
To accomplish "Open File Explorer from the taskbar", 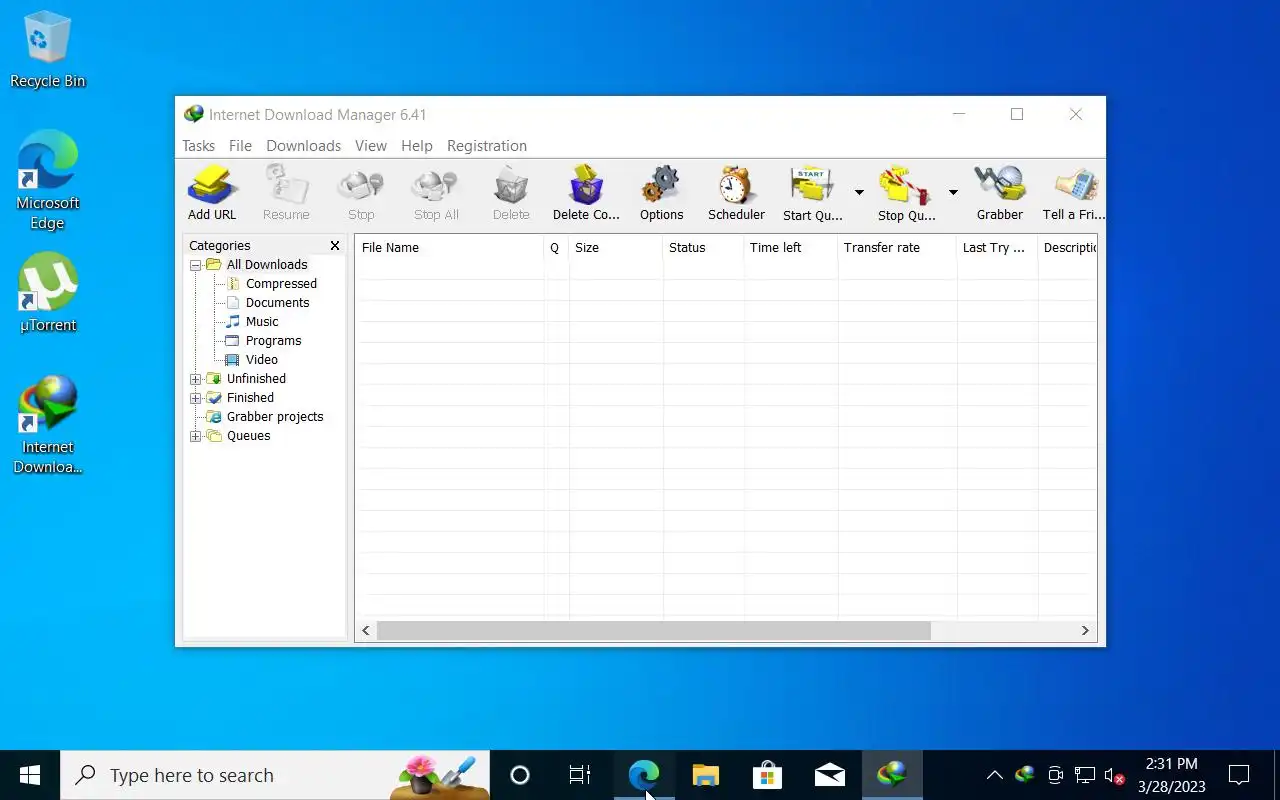I will click(706, 775).
